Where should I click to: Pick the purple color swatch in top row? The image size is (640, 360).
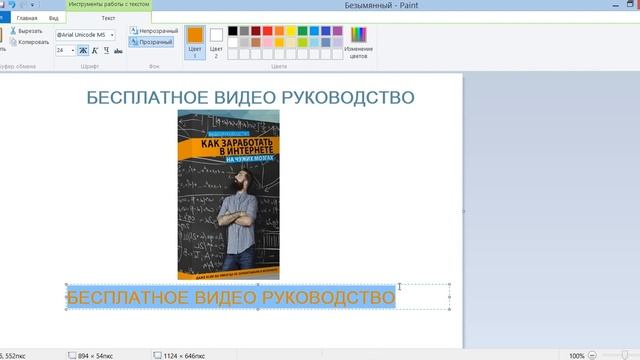point(338,31)
